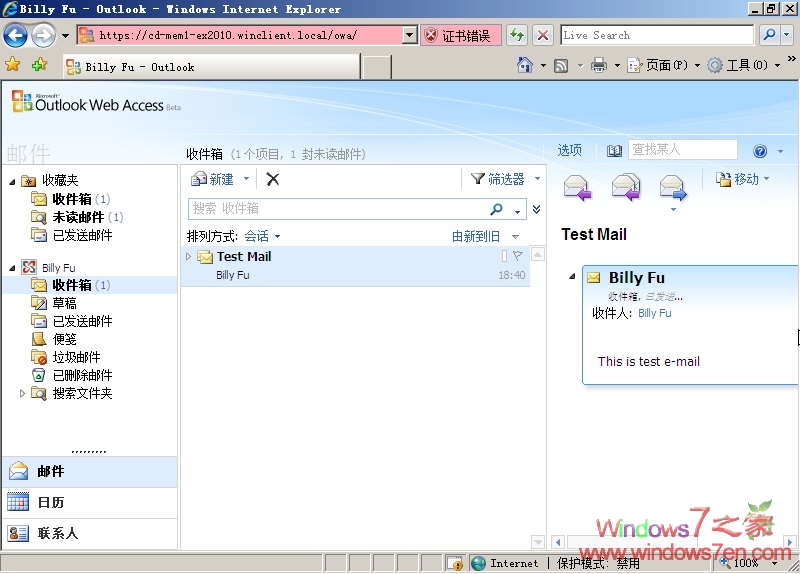Viewport: 800px width, 574px height.
Task: Click recipient link Billy Fu
Action: tap(655, 313)
